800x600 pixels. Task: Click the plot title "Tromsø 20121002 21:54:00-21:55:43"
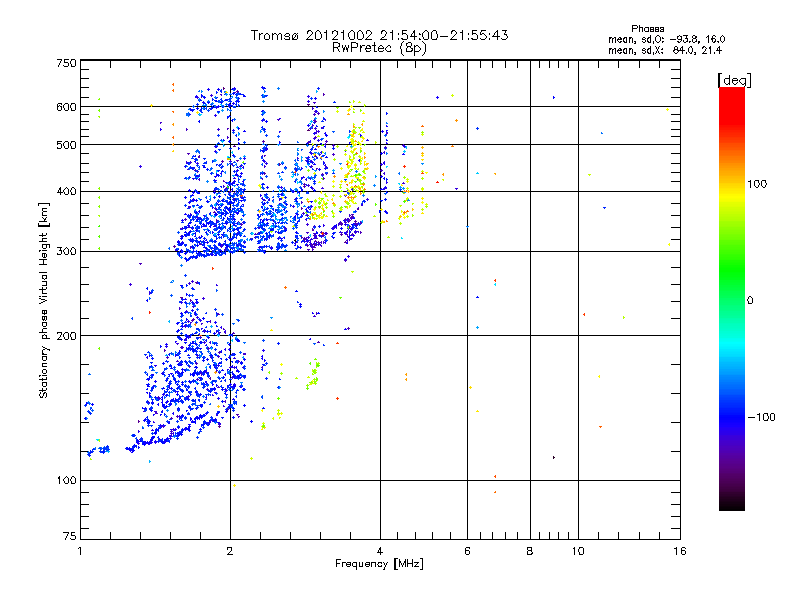click(x=379, y=35)
